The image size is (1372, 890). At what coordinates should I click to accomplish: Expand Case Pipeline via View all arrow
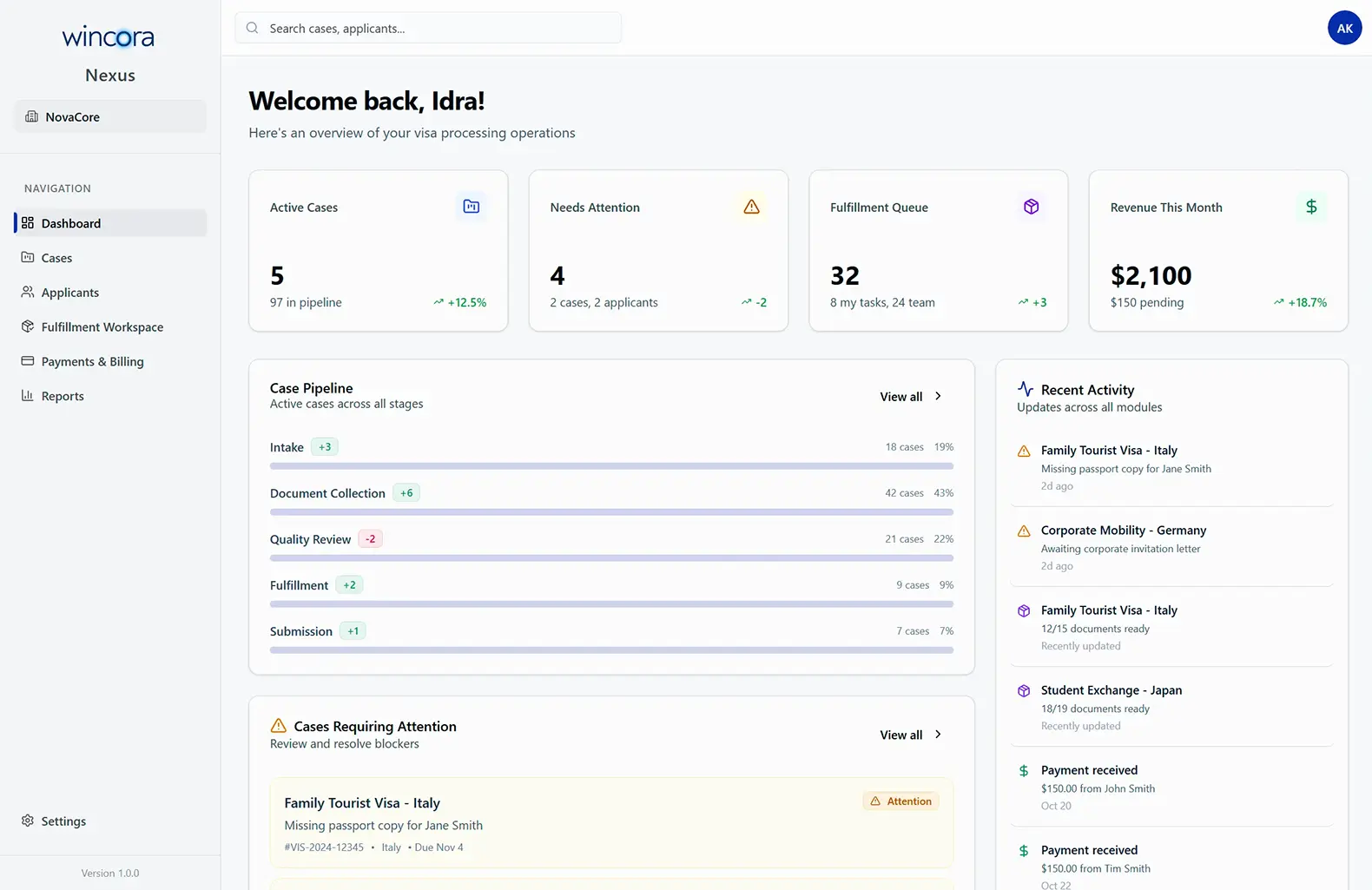[x=938, y=396]
